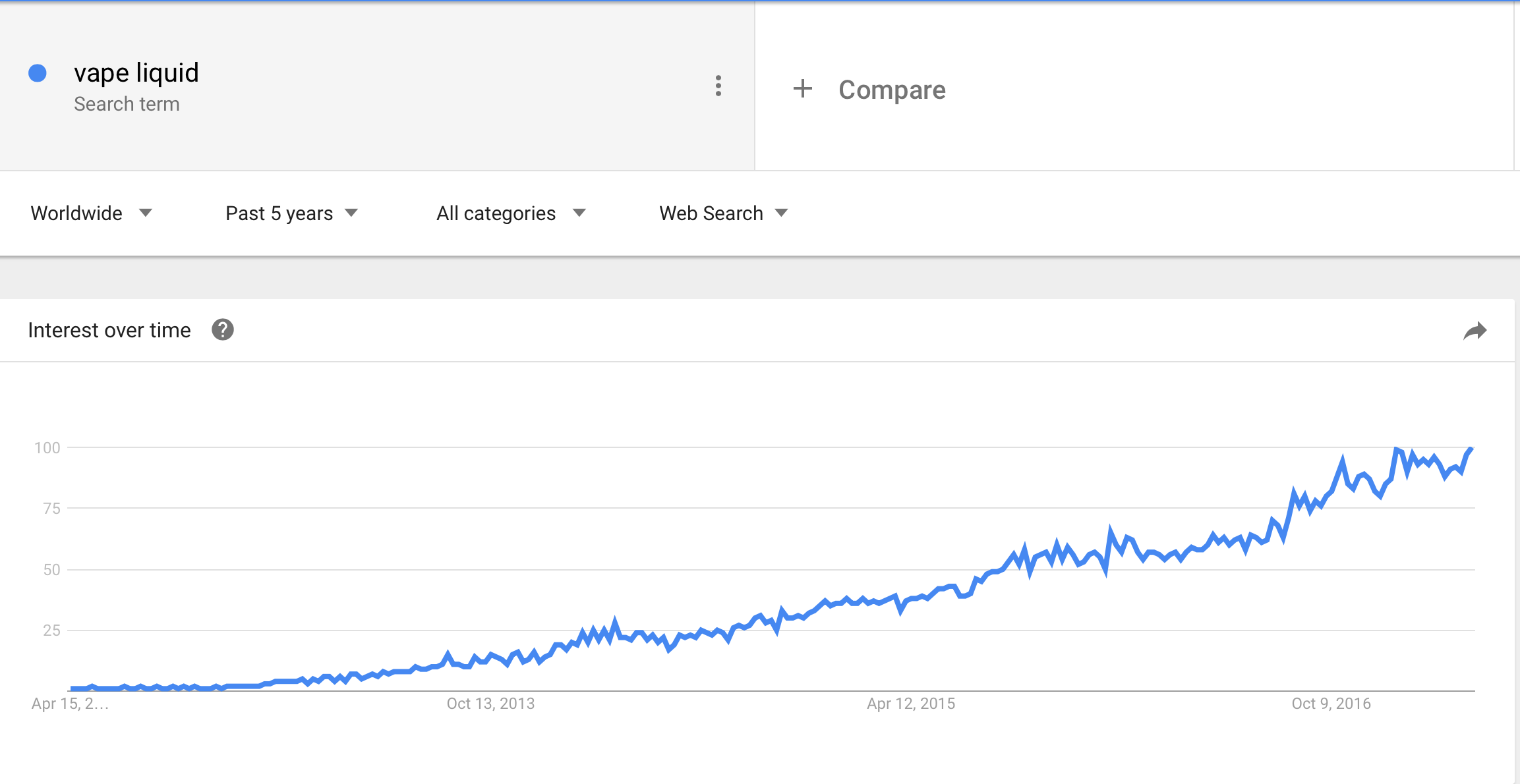This screenshot has height=784, width=1520.
Task: Click the Oct 9, 2016 axis label
Action: [x=1331, y=704]
